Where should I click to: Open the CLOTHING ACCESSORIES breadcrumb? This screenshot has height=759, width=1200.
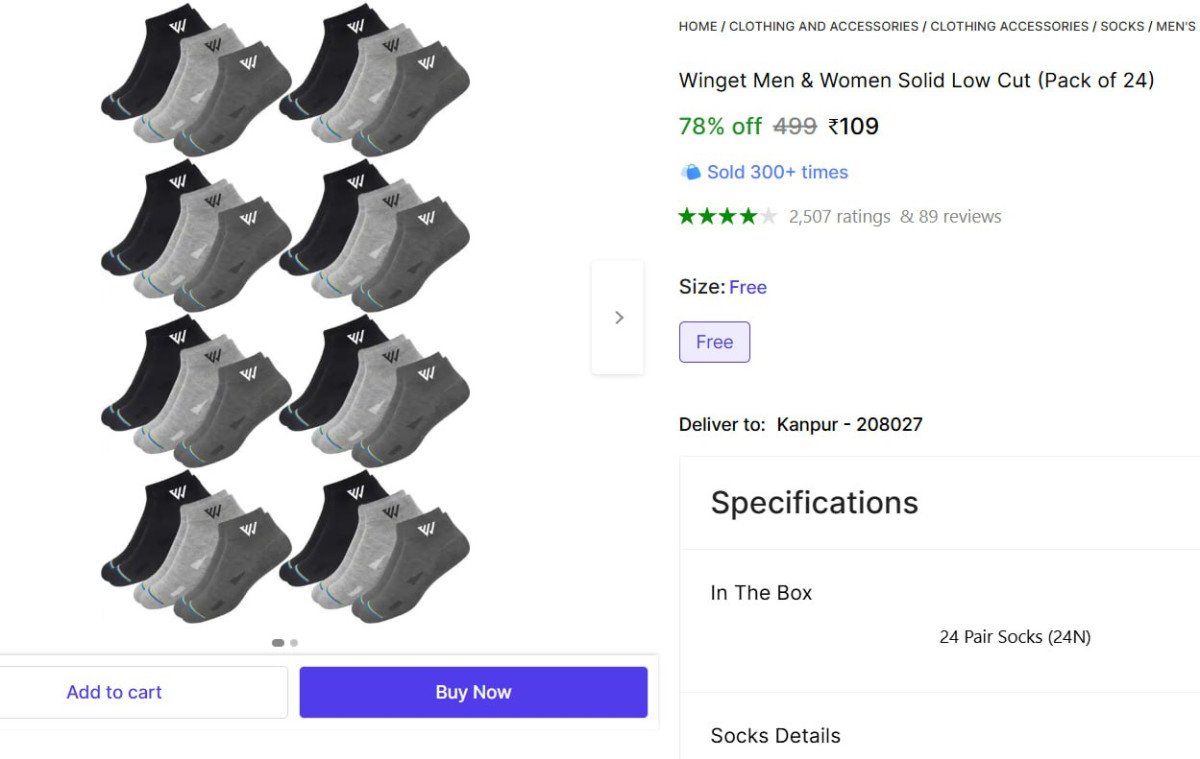click(1009, 26)
